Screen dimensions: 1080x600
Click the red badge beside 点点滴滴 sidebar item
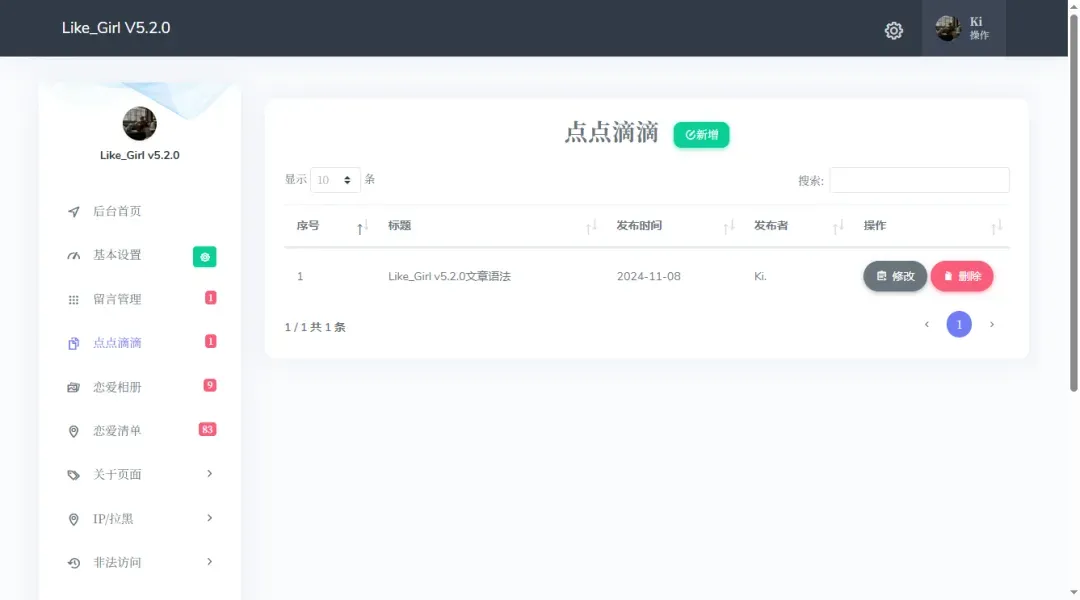coord(211,341)
